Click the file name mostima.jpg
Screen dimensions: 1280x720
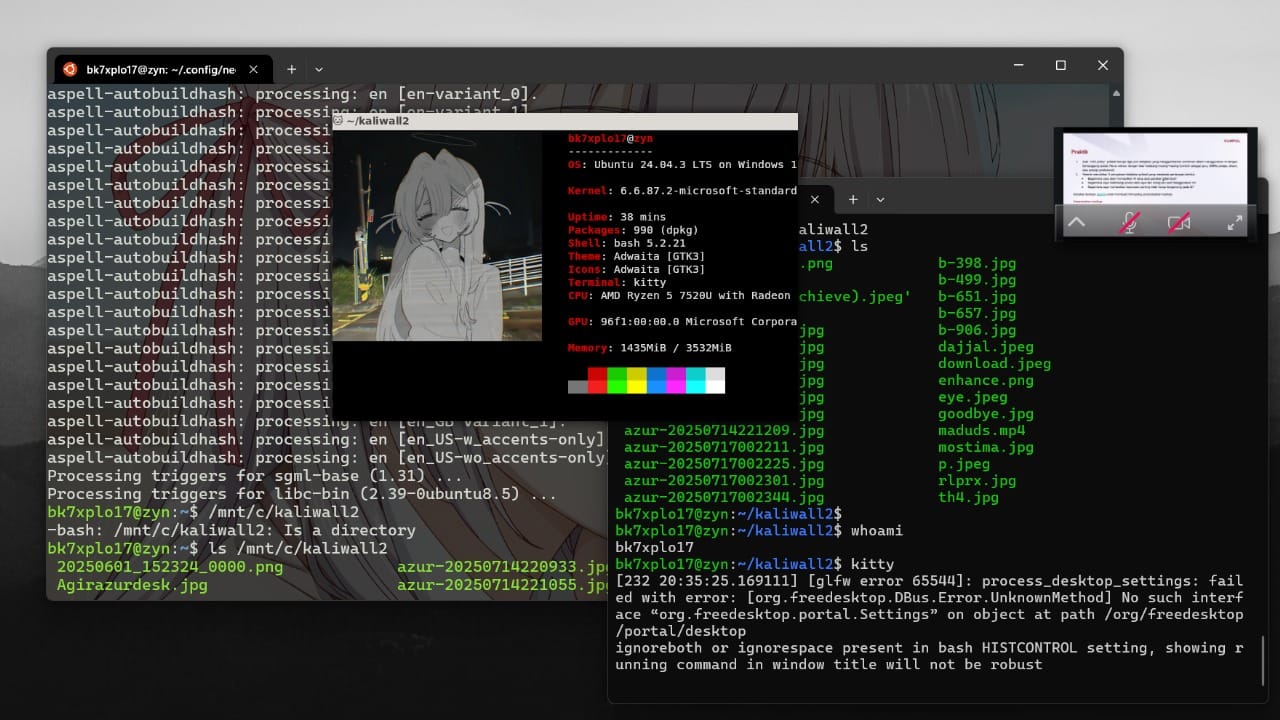tap(986, 447)
